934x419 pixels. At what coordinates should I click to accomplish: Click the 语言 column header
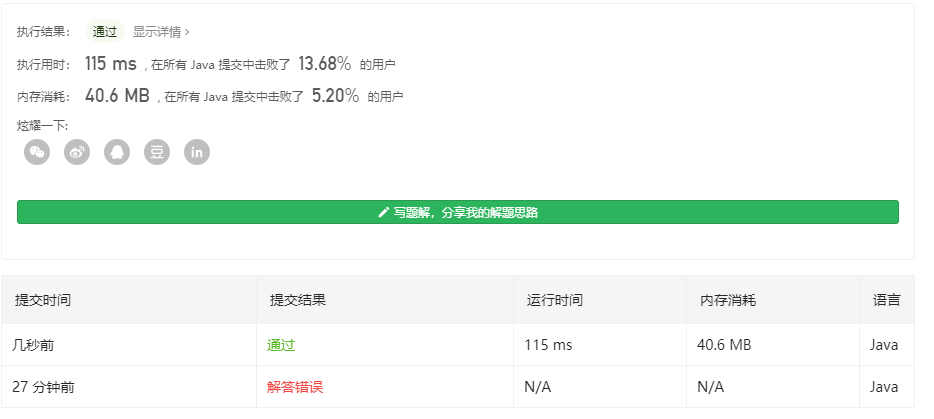[886, 300]
